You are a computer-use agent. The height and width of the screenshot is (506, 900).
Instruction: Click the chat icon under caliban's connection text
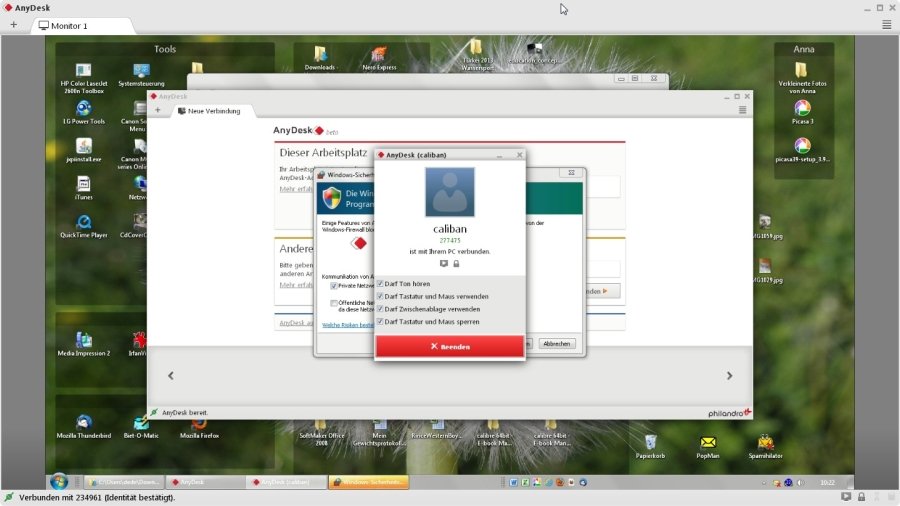(x=444, y=263)
